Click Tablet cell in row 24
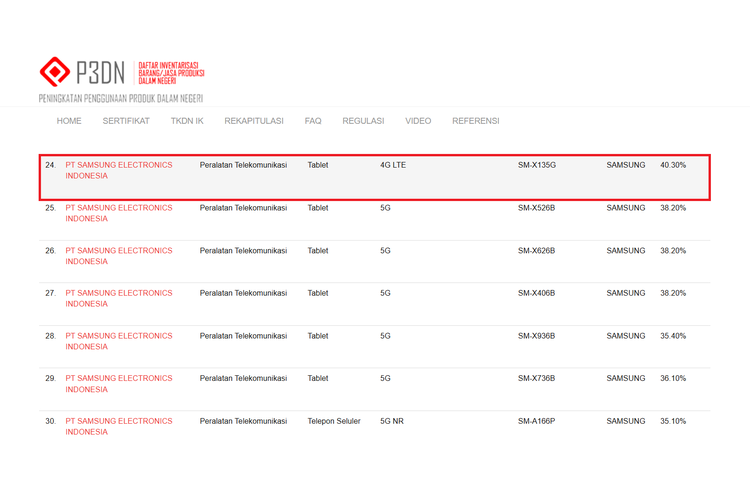 point(318,165)
